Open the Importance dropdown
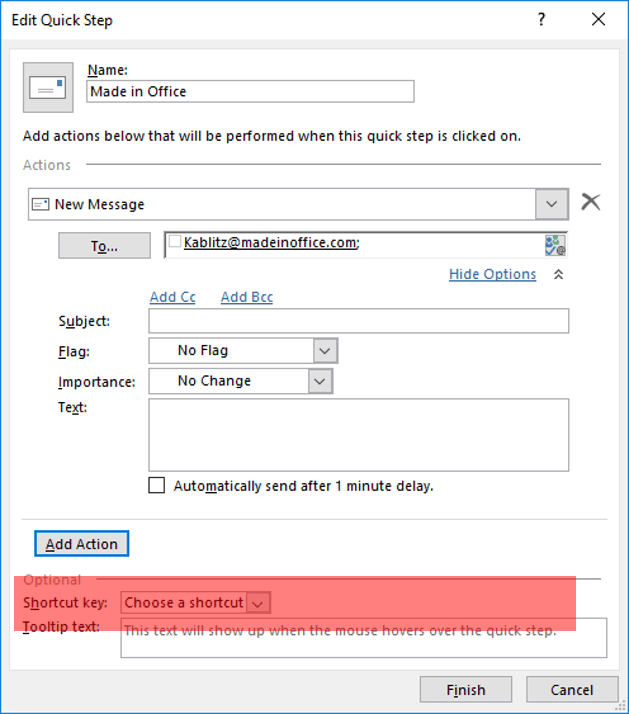This screenshot has width=629, height=714. pos(319,381)
